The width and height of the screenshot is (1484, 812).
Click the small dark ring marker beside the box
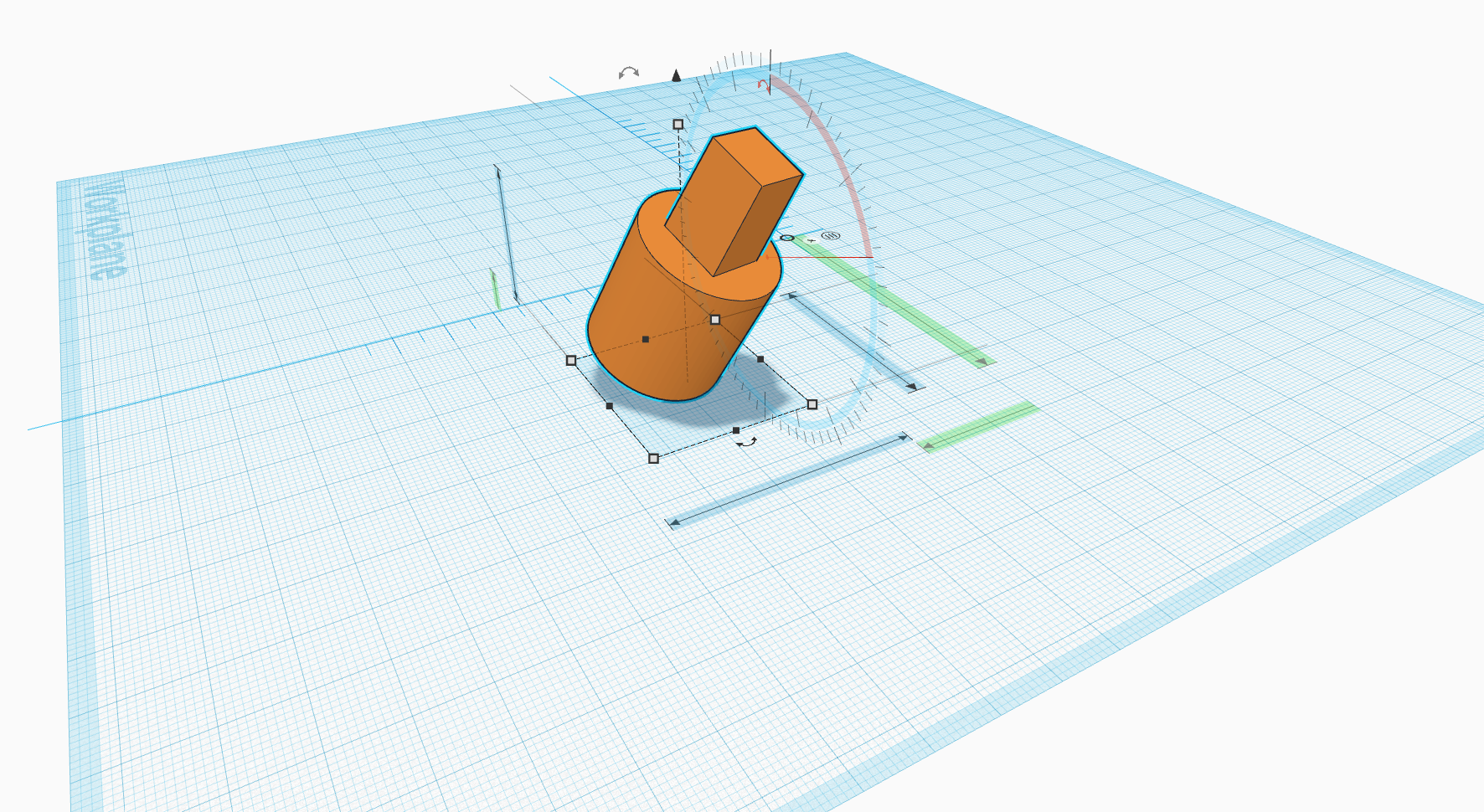[x=786, y=238]
